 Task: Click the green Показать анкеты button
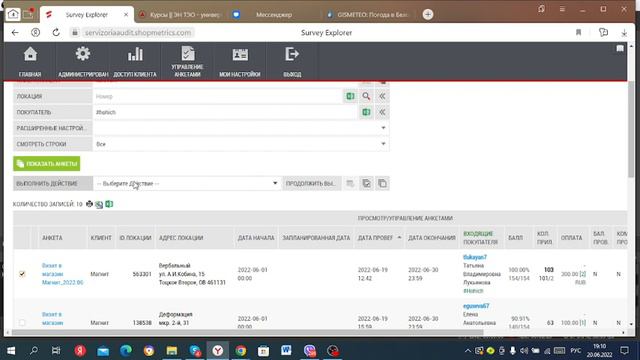pyautogui.click(x=47, y=164)
